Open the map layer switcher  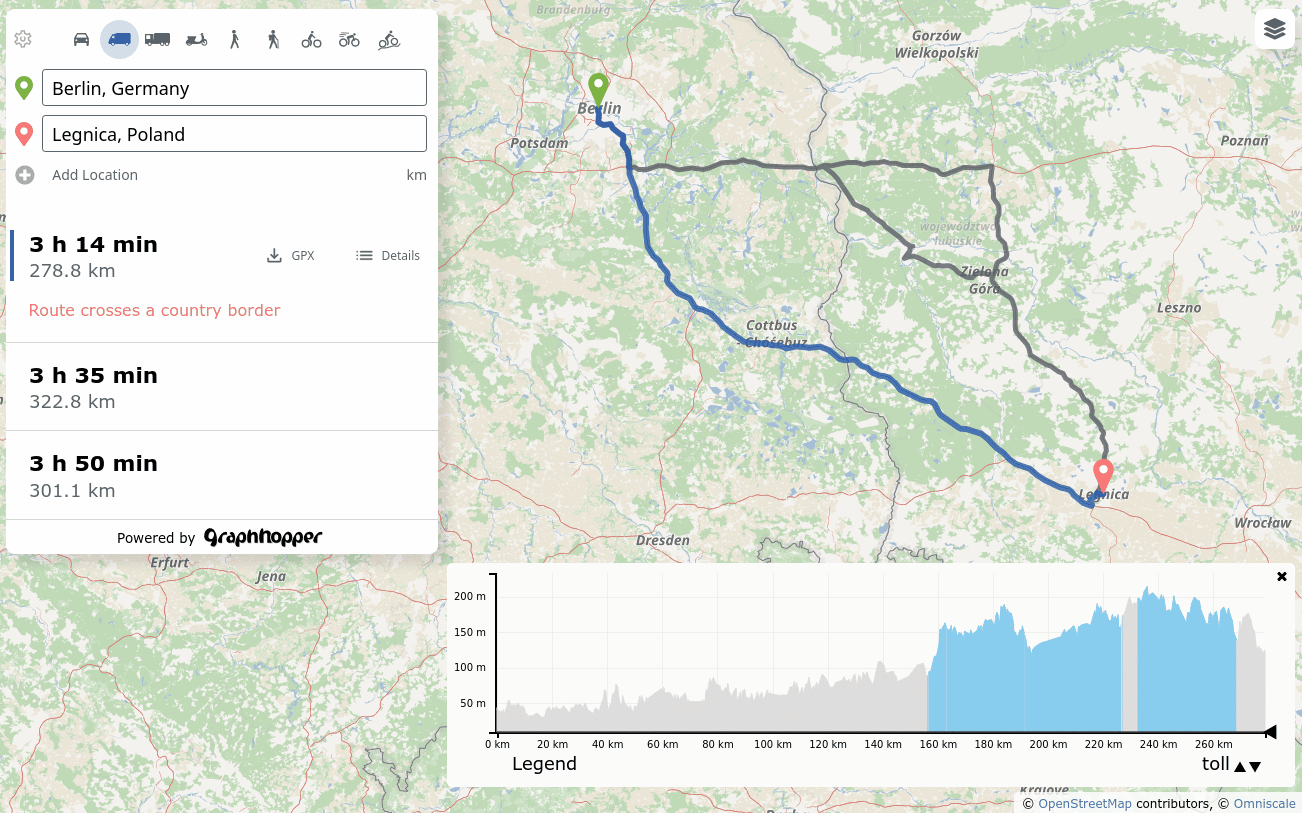pyautogui.click(x=1274, y=29)
